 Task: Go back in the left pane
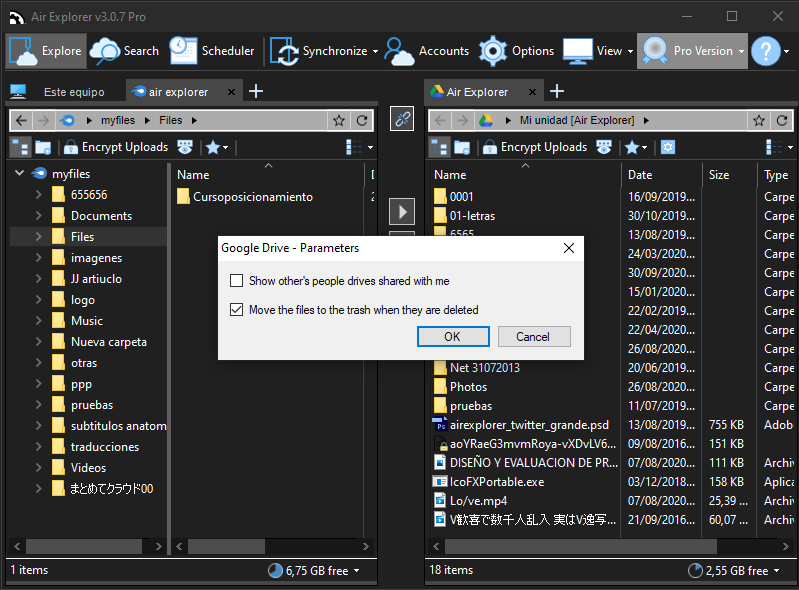[x=21, y=120]
